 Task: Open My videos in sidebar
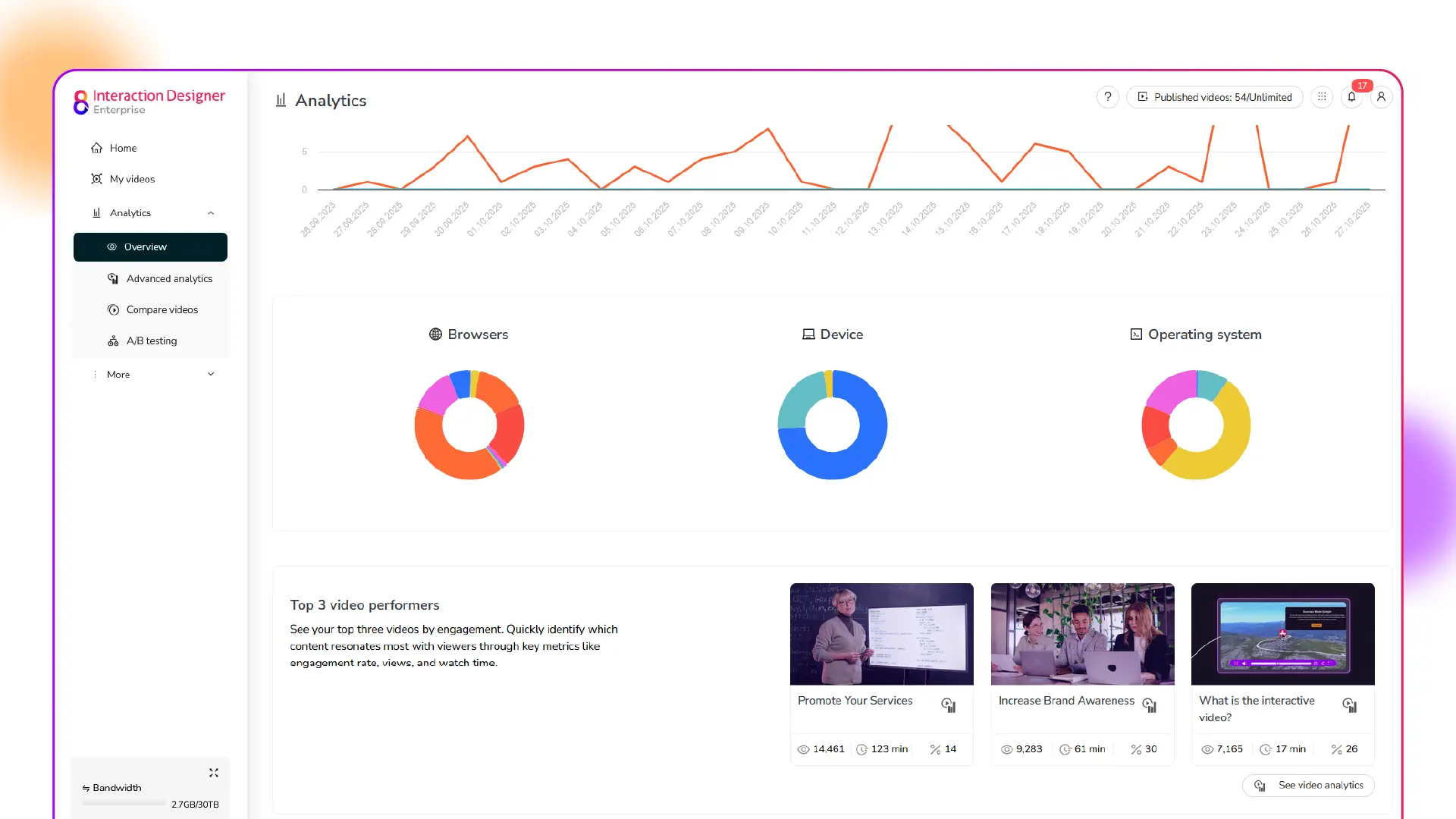pyautogui.click(x=132, y=179)
